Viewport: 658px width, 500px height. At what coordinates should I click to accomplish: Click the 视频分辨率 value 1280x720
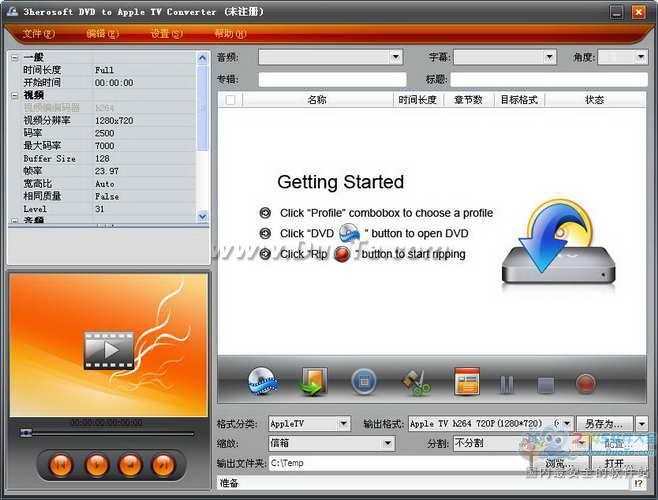(114, 120)
